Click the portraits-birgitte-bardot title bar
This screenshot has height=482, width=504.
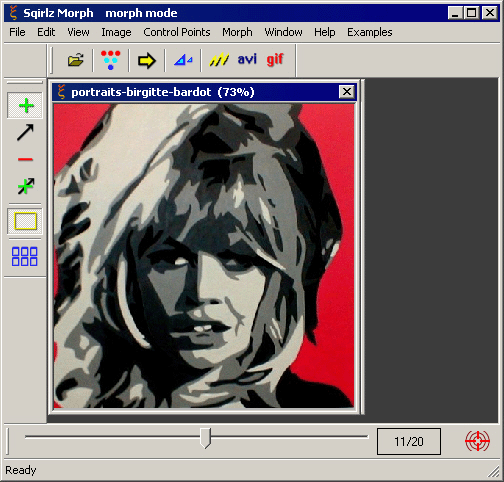pyautogui.click(x=204, y=92)
